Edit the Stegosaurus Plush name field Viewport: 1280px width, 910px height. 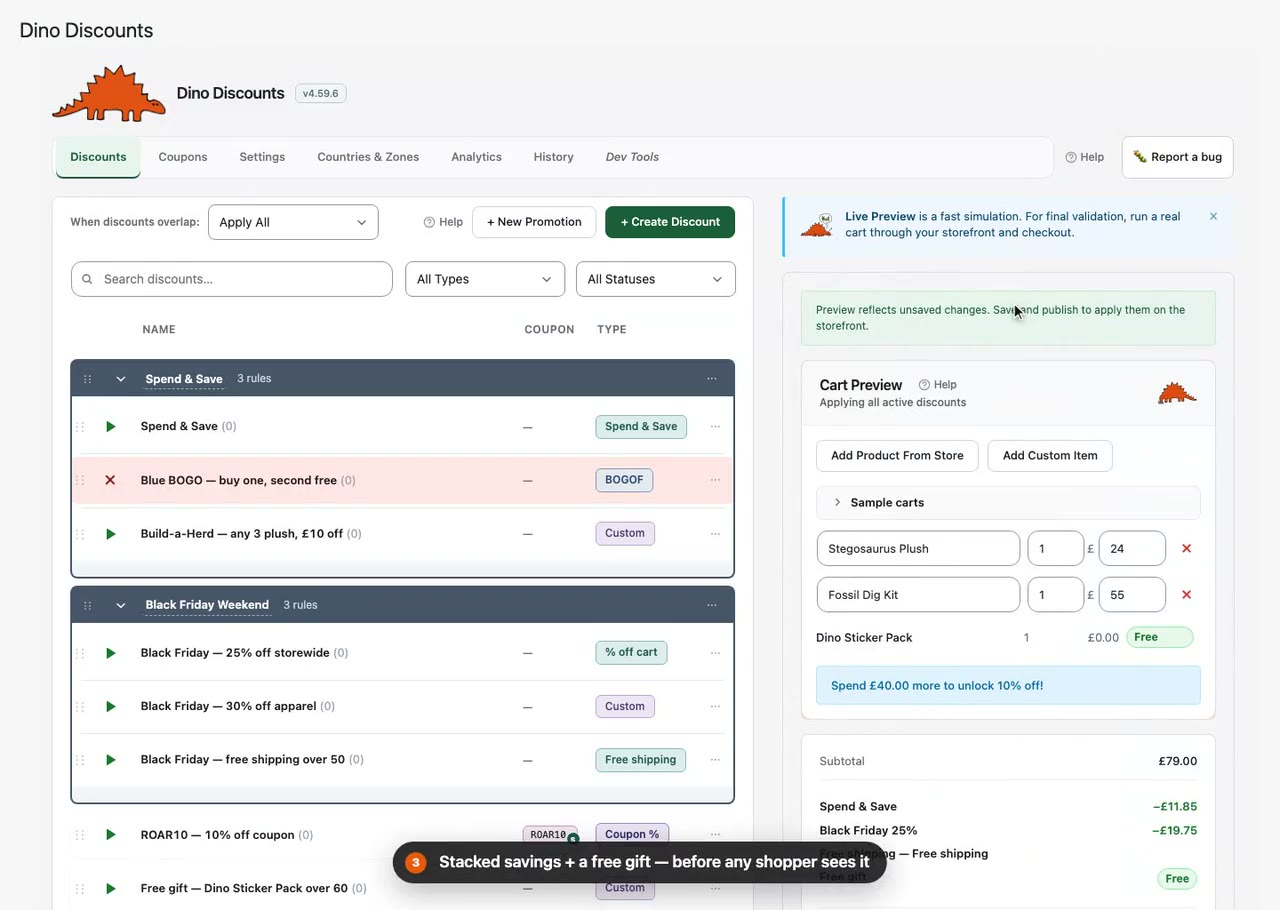pos(918,549)
